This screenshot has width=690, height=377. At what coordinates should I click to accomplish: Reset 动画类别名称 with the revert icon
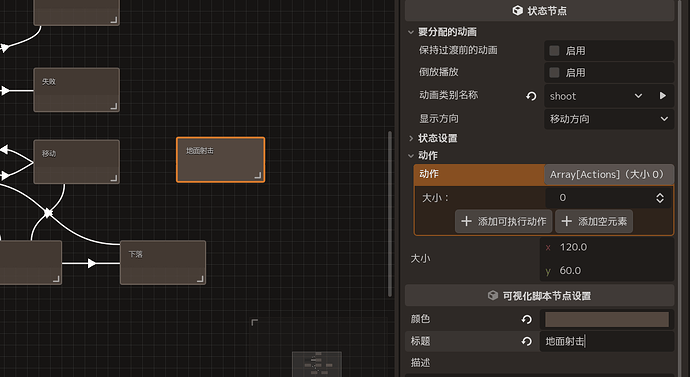(531, 96)
